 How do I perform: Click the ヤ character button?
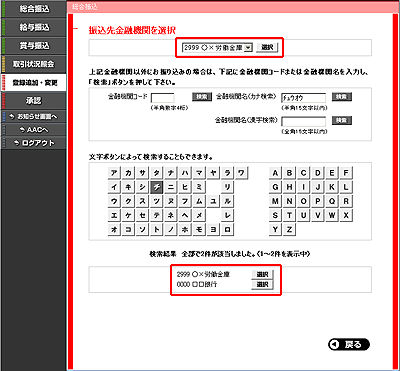tap(213, 173)
